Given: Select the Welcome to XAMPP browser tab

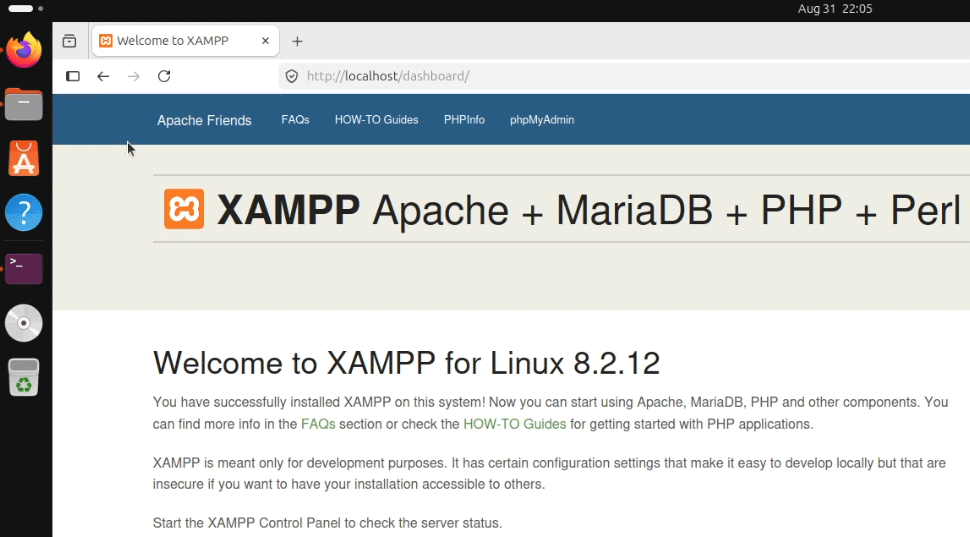Looking at the screenshot, I should tap(185, 41).
